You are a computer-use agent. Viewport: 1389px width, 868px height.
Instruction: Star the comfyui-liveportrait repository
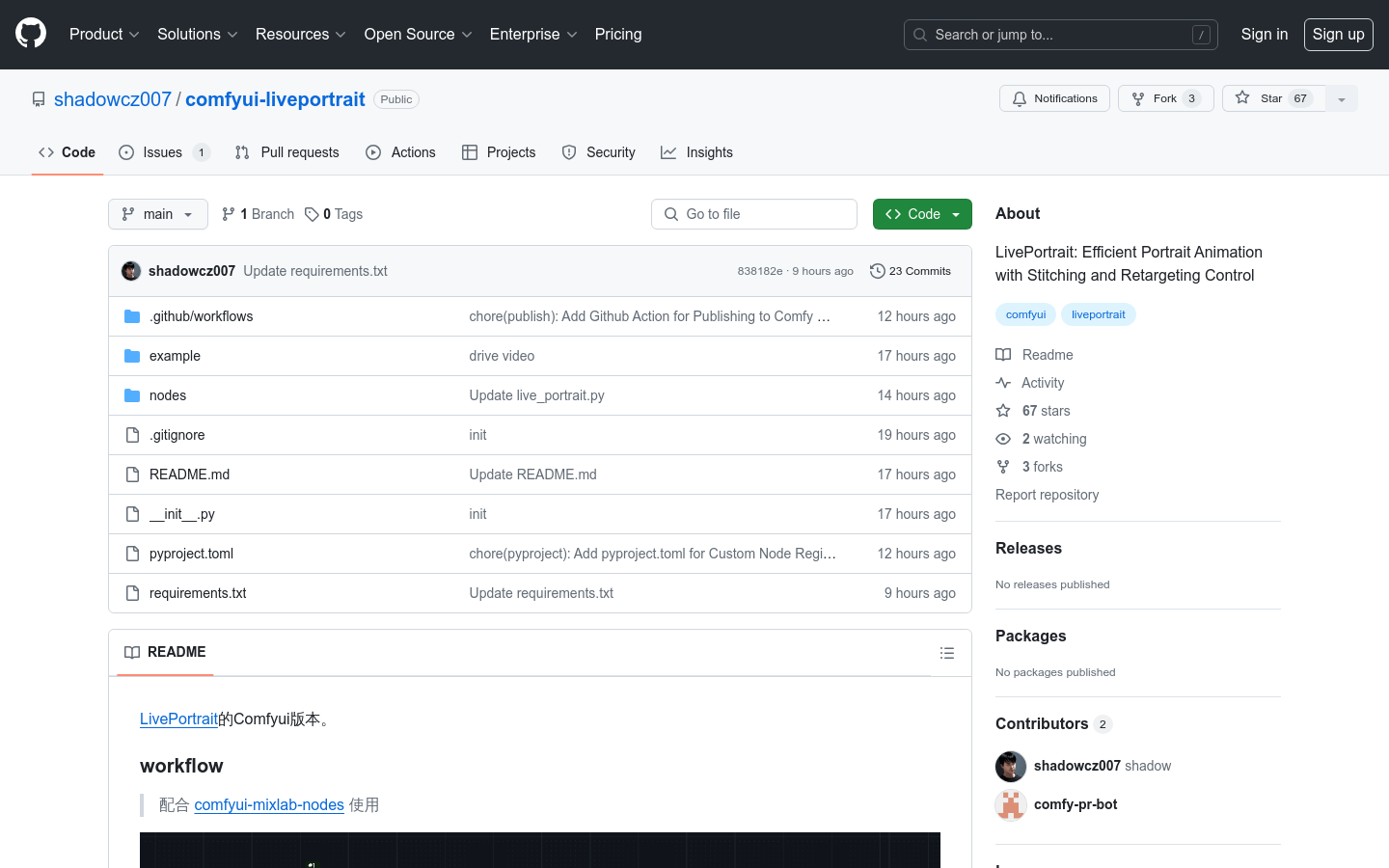pyautogui.click(x=1273, y=98)
